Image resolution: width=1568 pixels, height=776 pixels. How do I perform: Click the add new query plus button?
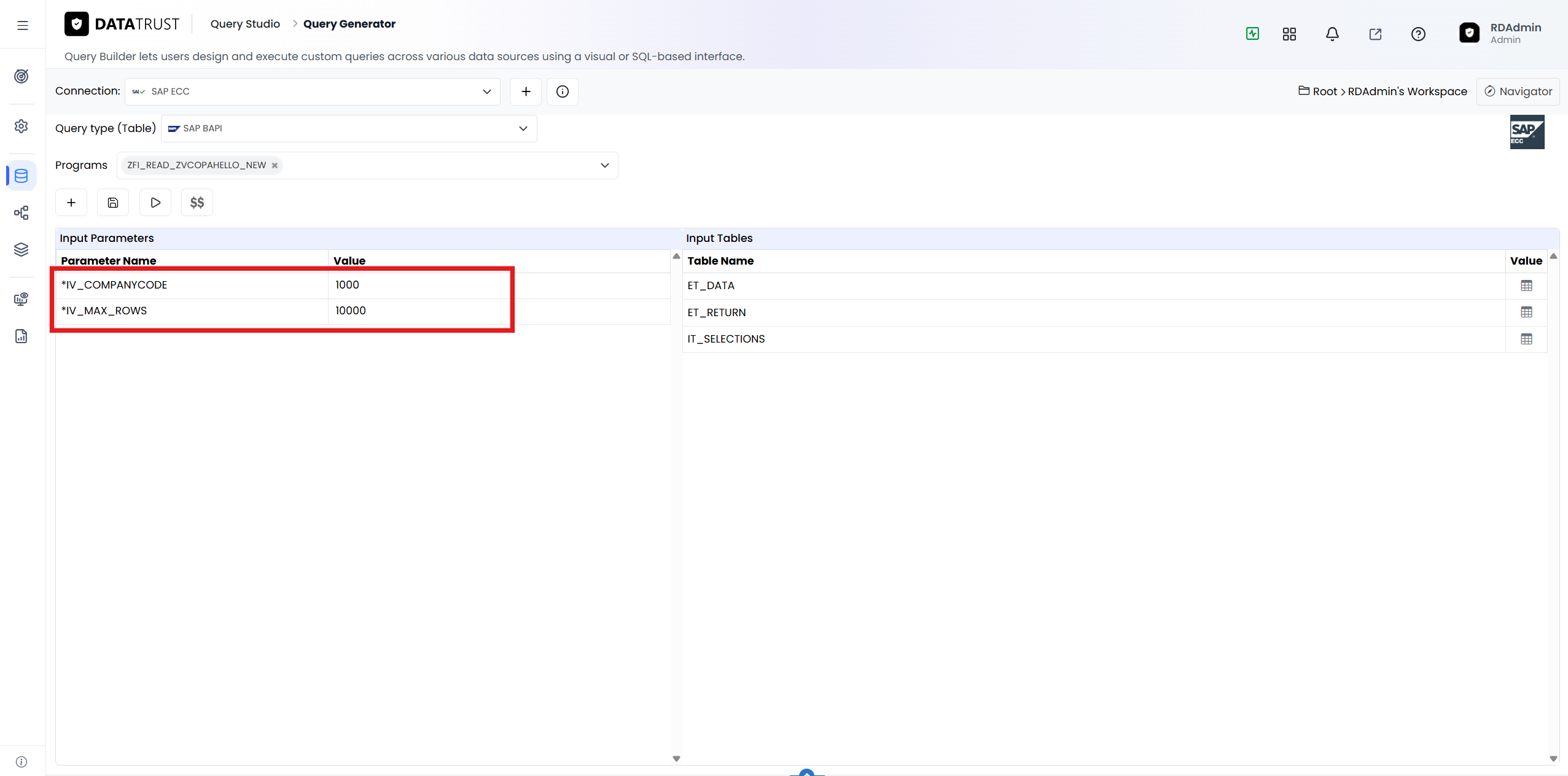(71, 203)
